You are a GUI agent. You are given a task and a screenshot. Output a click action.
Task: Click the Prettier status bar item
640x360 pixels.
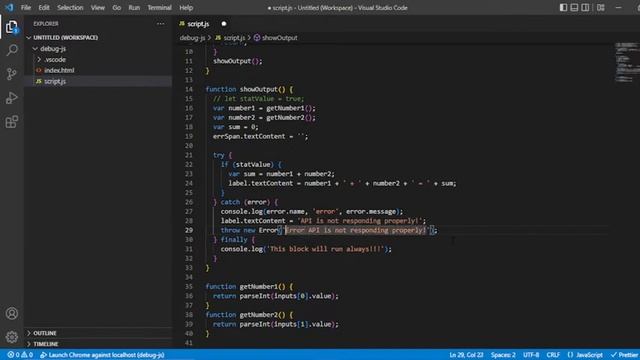point(624,355)
